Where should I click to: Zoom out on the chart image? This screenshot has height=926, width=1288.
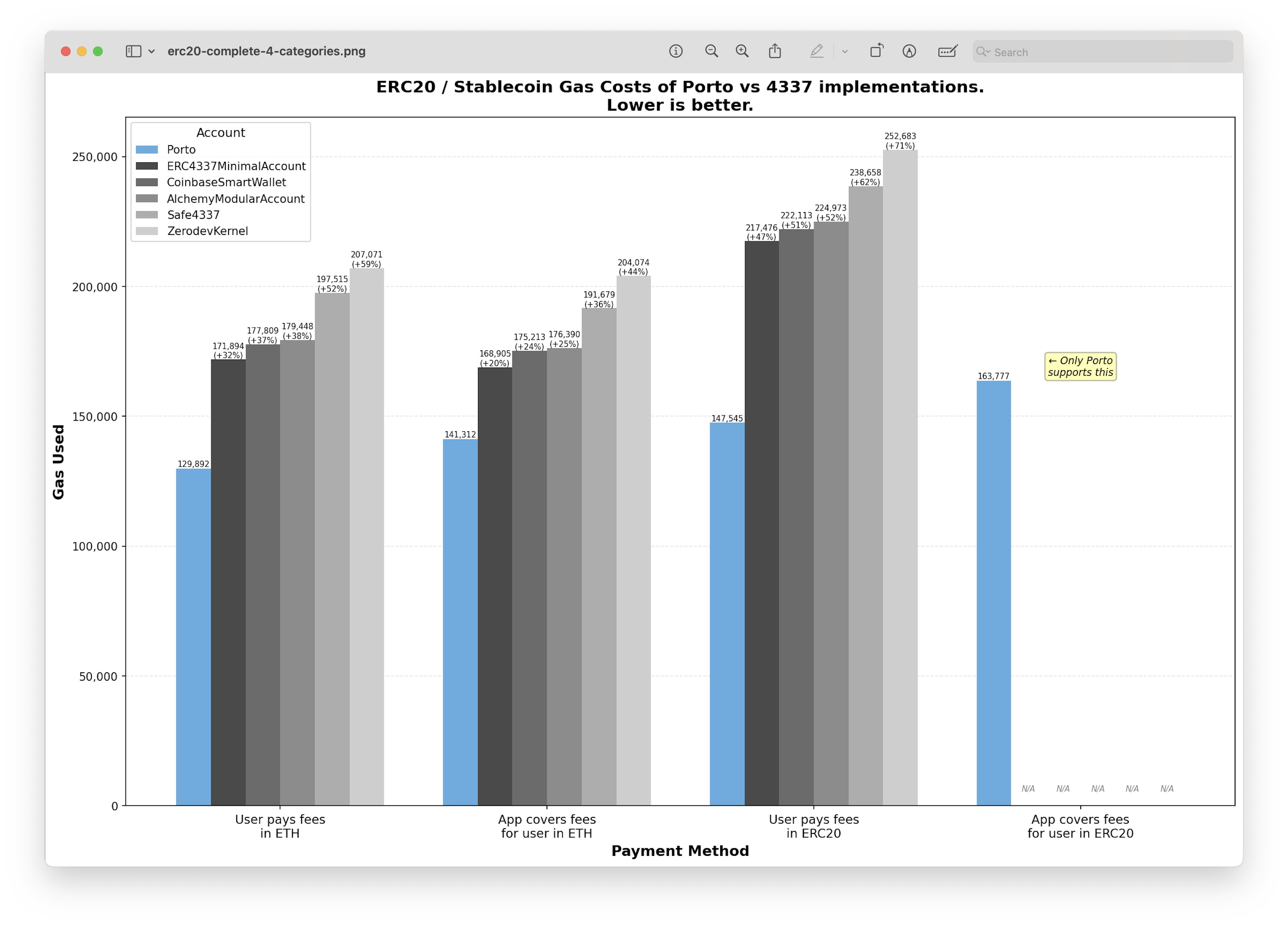point(712,51)
